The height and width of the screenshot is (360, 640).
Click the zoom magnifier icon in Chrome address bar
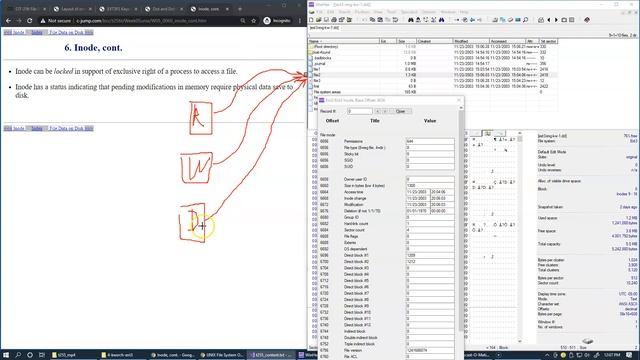point(243,20)
